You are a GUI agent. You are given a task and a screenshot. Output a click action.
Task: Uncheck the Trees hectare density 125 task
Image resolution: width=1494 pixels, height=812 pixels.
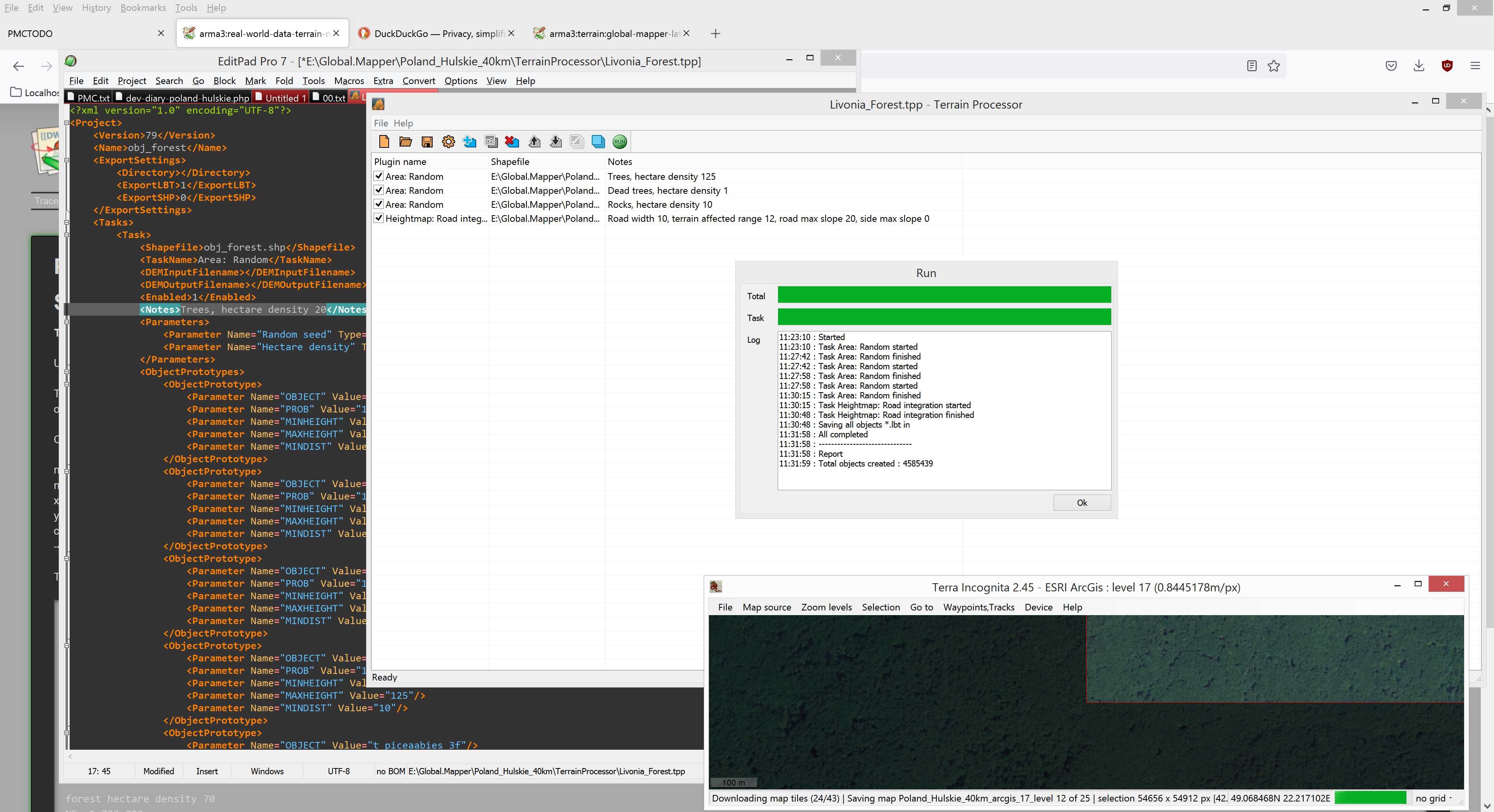tap(379, 176)
